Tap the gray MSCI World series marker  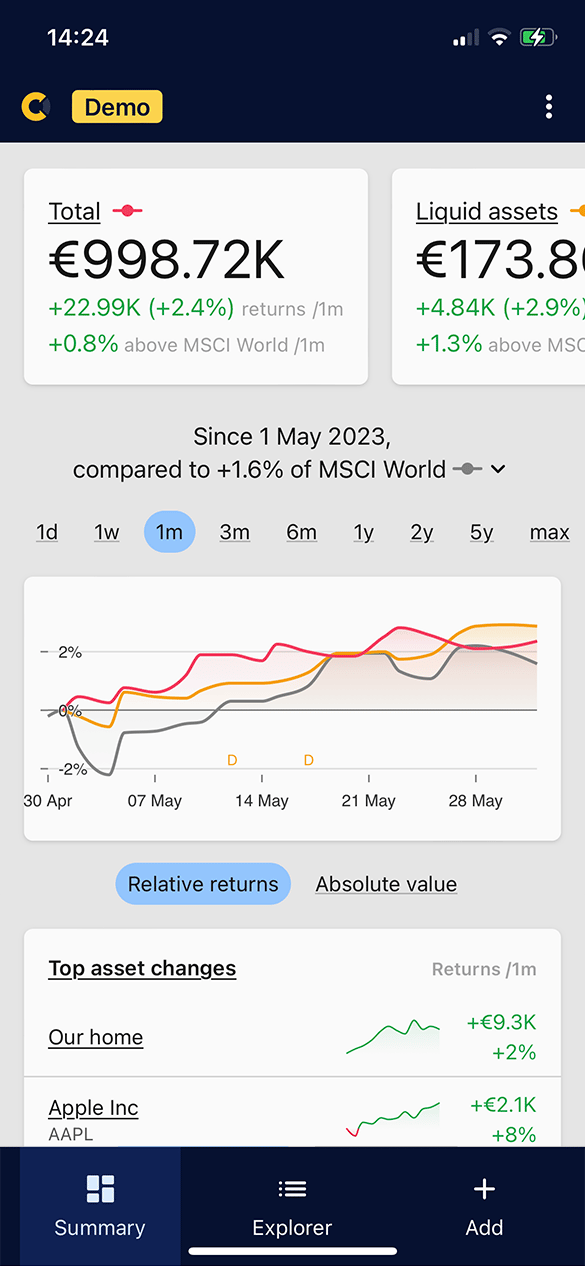[467, 469]
